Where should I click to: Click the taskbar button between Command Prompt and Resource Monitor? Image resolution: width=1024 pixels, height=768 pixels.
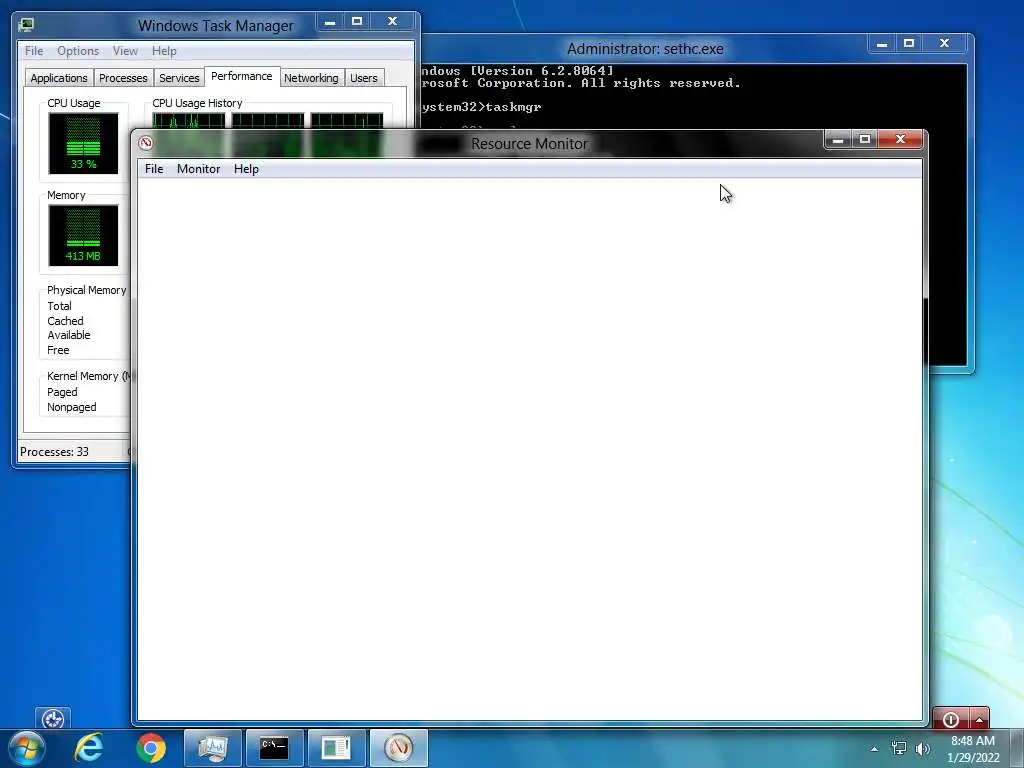click(336, 748)
